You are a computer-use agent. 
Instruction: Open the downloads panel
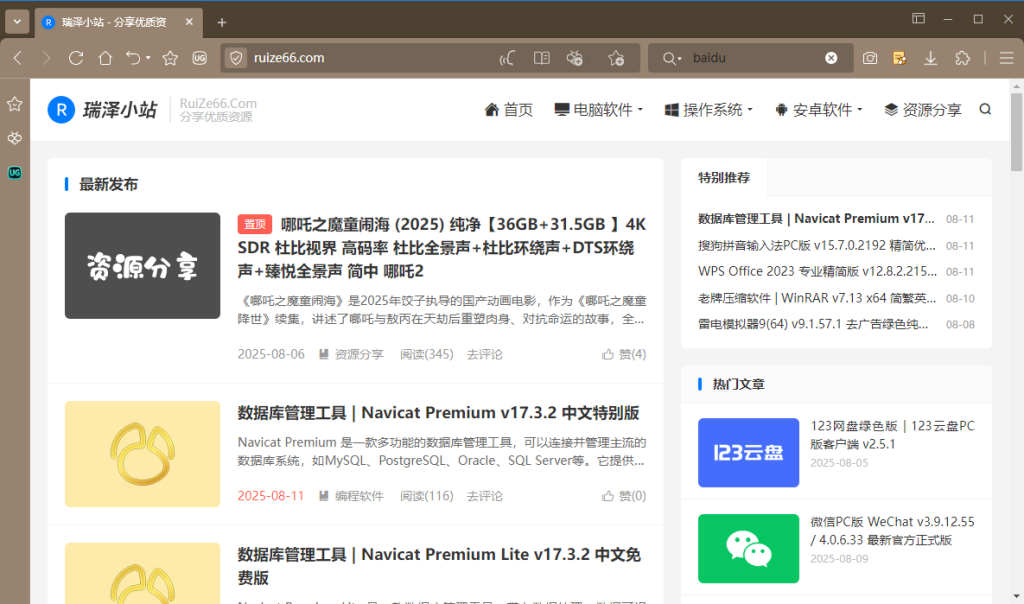click(931, 58)
